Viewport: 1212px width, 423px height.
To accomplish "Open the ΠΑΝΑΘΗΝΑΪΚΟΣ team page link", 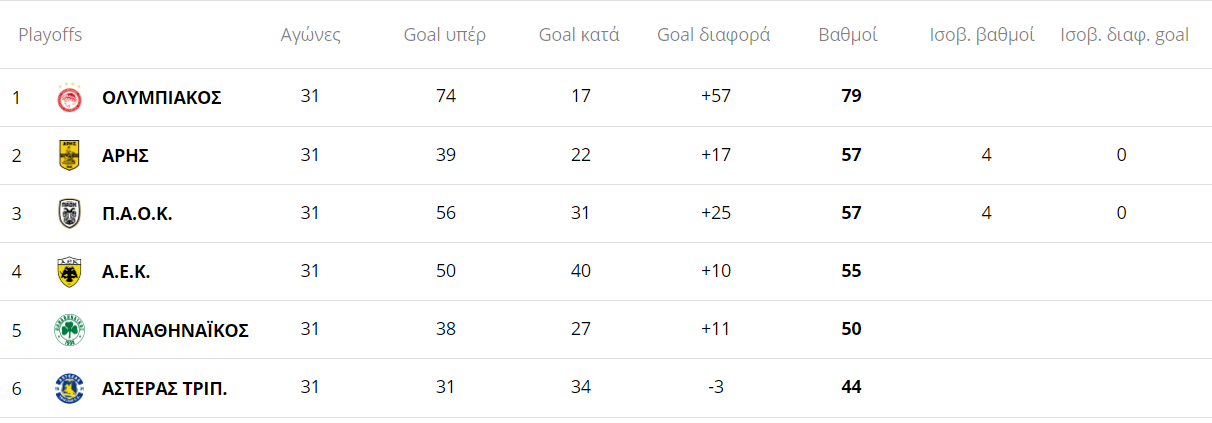I will (175, 329).
